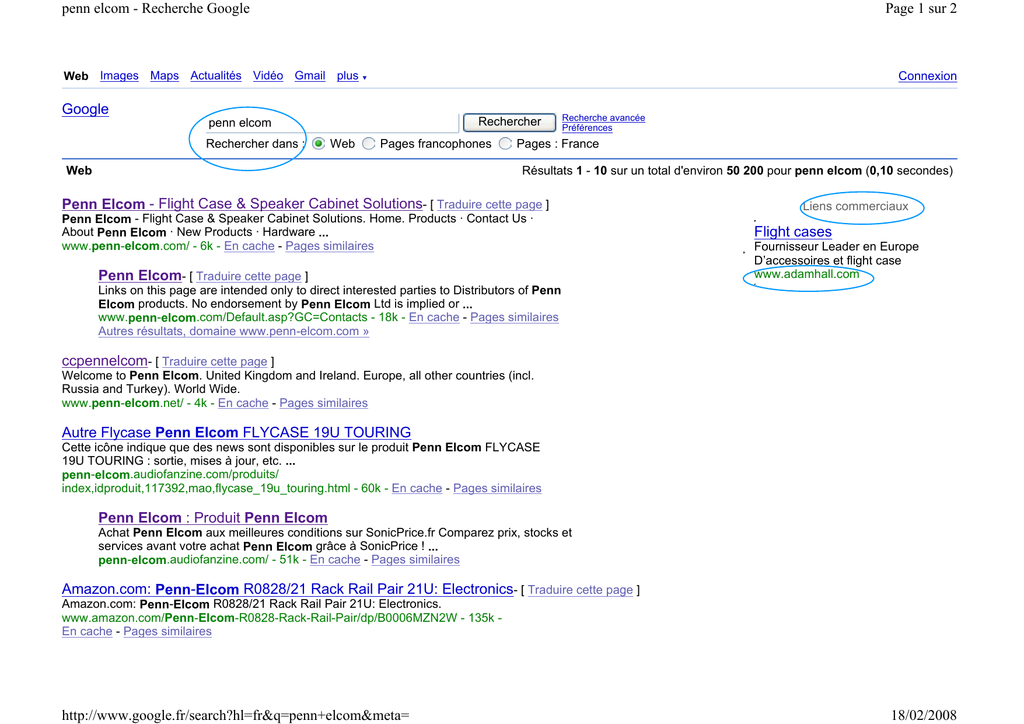Click the green penn-elcom.audiofanzine.com/produits/ URL text
Image resolution: width=1024 pixels, height=724 pixels.
[x=170, y=475]
